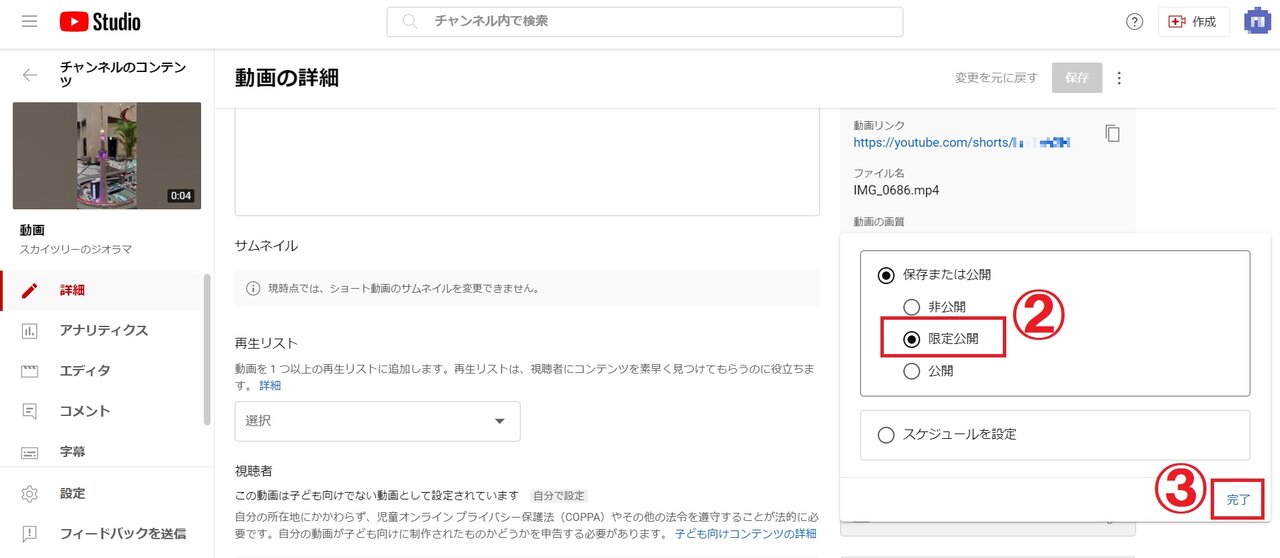Viewport: 1280px width, 558px height.
Task: Open the 設定 menu item
Action: [105, 493]
